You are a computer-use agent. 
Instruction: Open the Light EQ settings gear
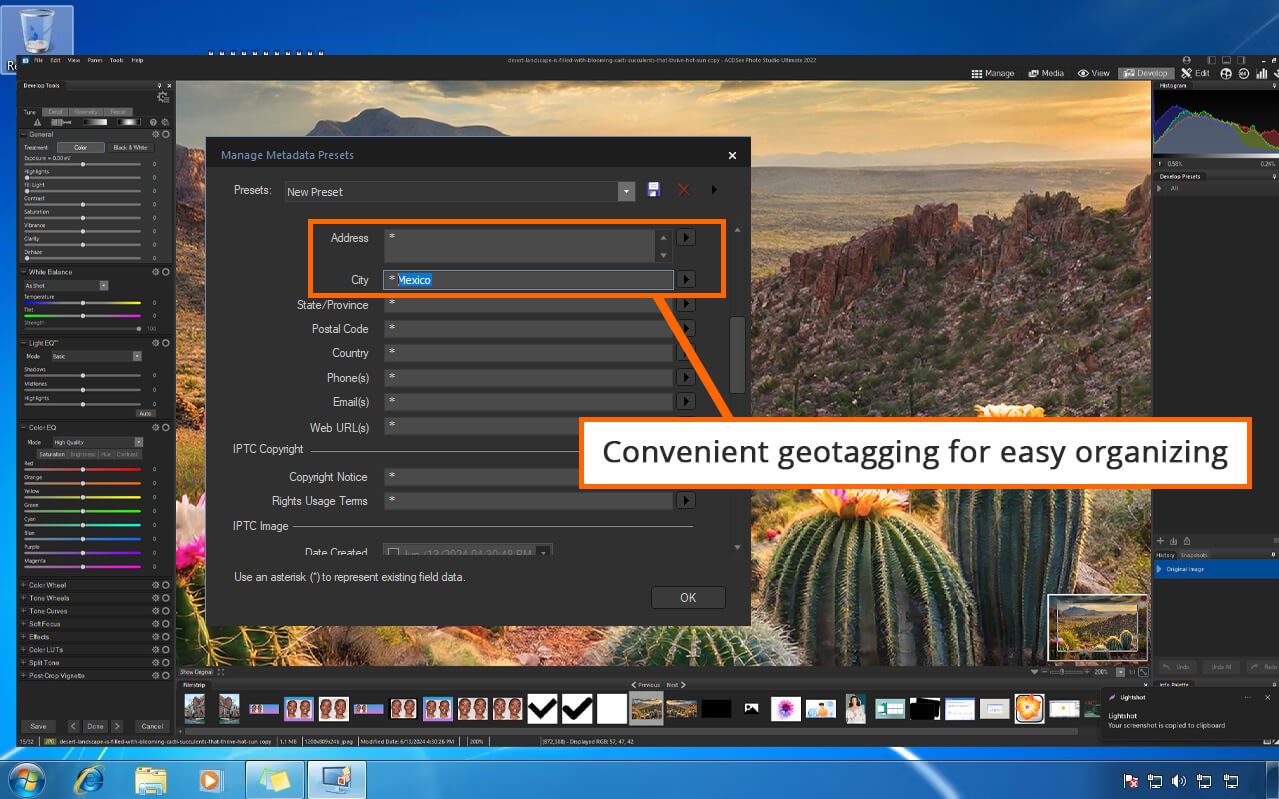click(155, 343)
